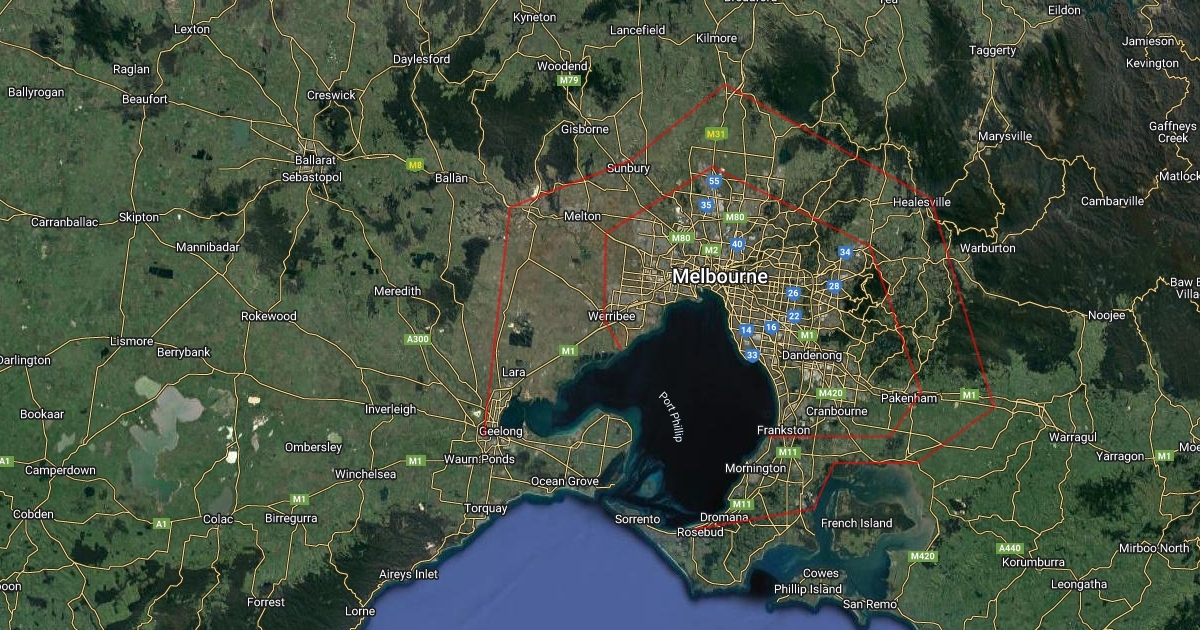Image resolution: width=1200 pixels, height=630 pixels.
Task: Click the A300 road shield
Action: (418, 339)
